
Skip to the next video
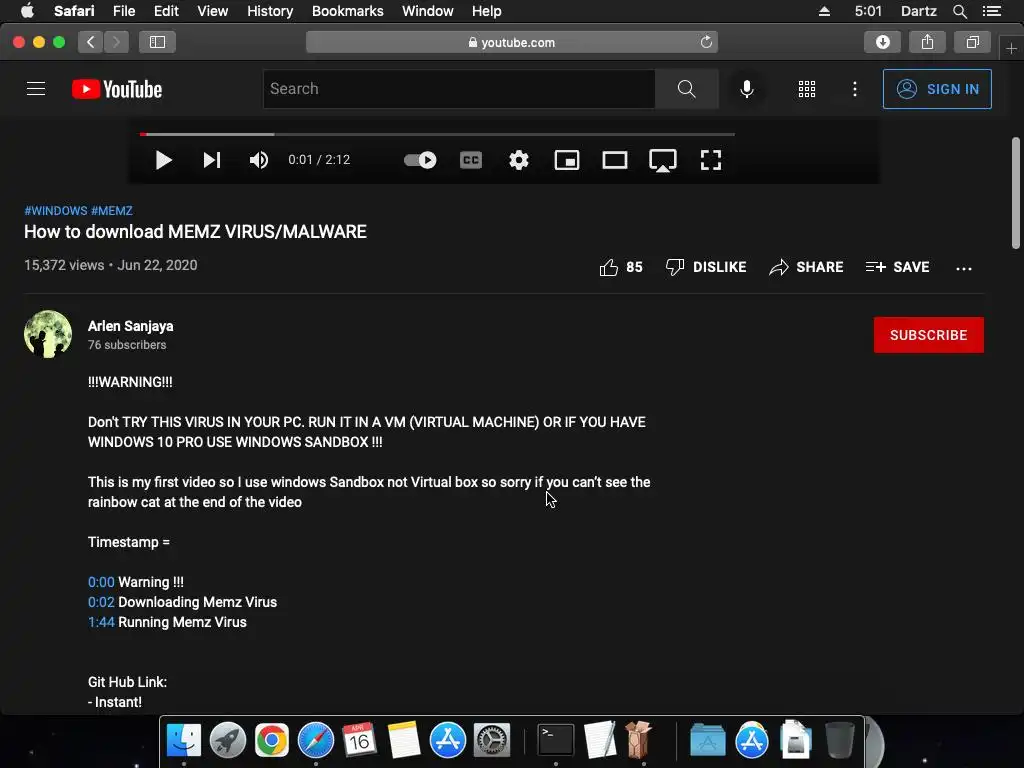click(212, 160)
